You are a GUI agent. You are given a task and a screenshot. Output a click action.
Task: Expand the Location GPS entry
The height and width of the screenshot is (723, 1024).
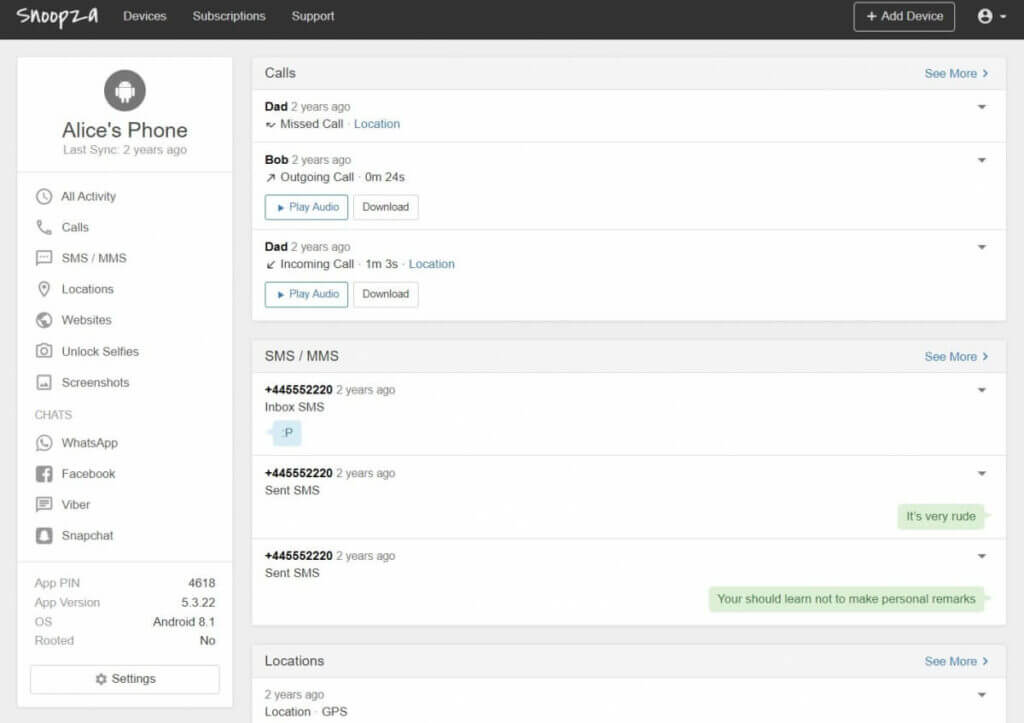(x=982, y=695)
